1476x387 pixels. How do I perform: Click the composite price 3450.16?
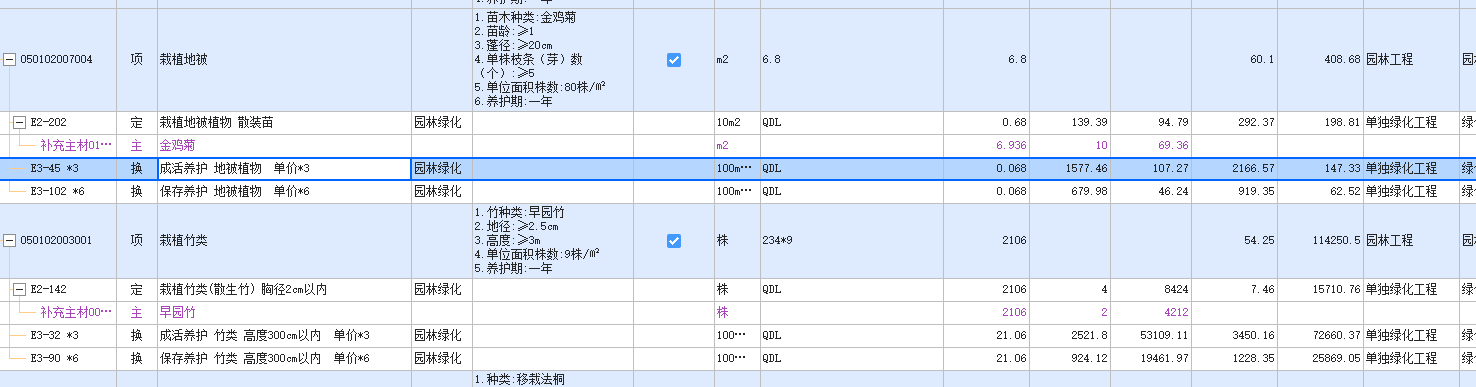pos(1253,335)
